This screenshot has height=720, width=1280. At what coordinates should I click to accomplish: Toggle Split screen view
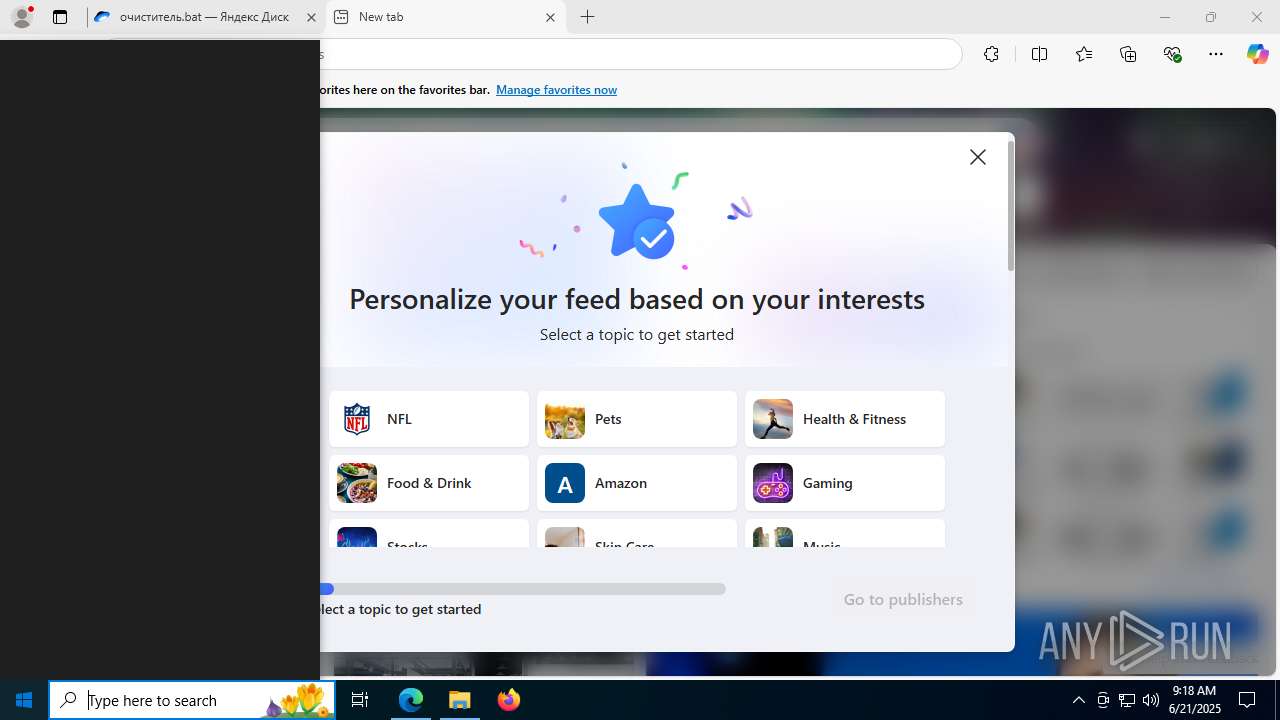click(x=1039, y=54)
